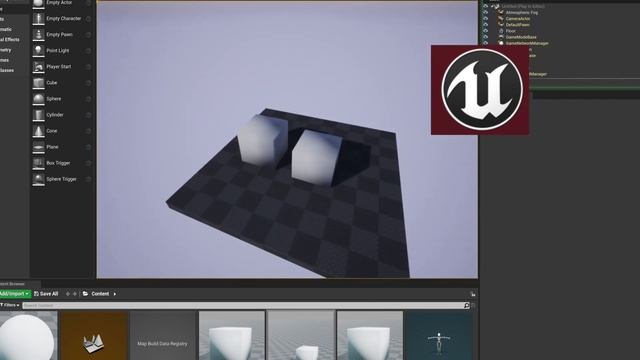Image resolution: width=640 pixels, height=360 pixels.
Task: Click the Save All button
Action: pos(46,294)
